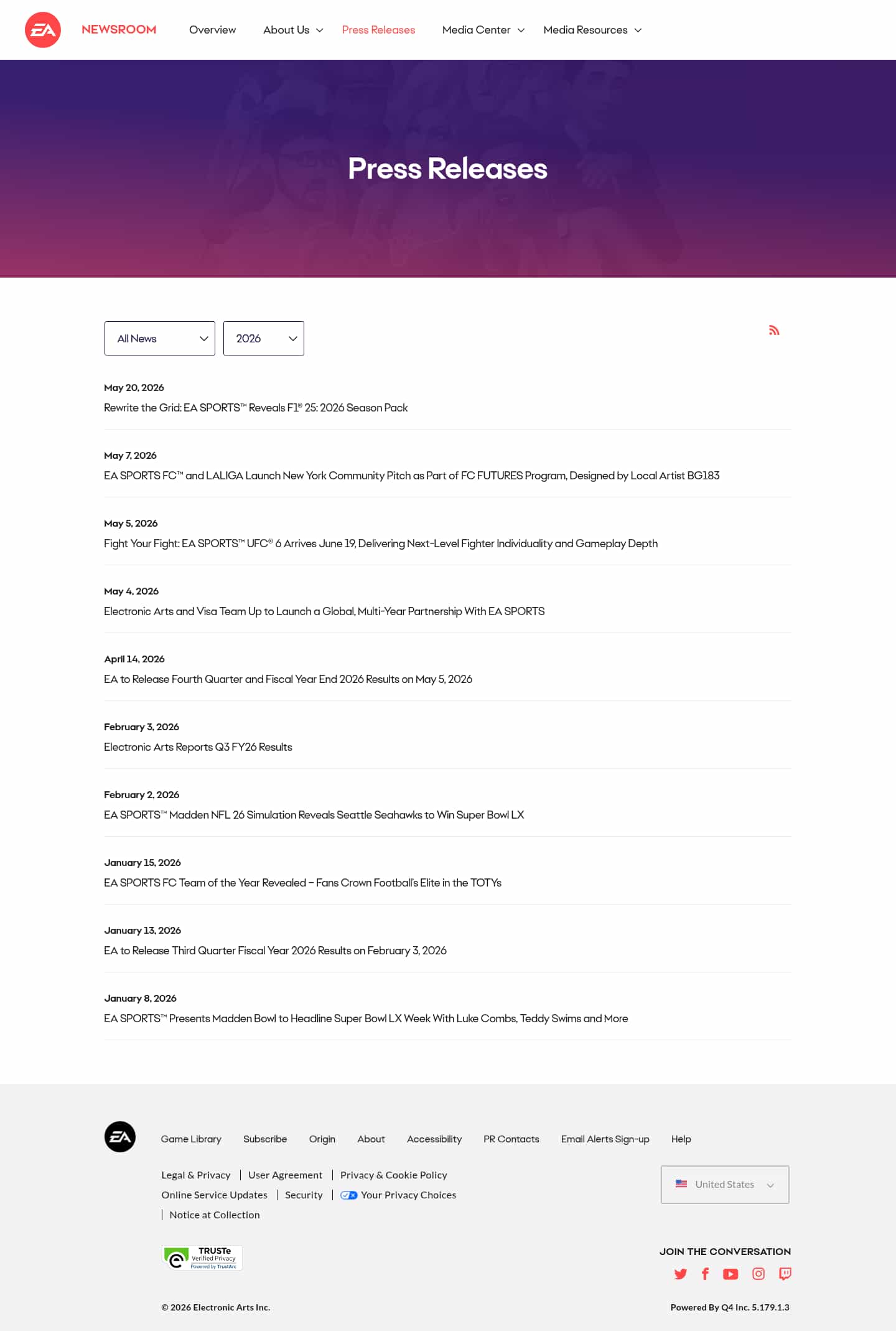Open EA's Twitch channel
This screenshot has height=1331, width=896.
pos(785,1274)
